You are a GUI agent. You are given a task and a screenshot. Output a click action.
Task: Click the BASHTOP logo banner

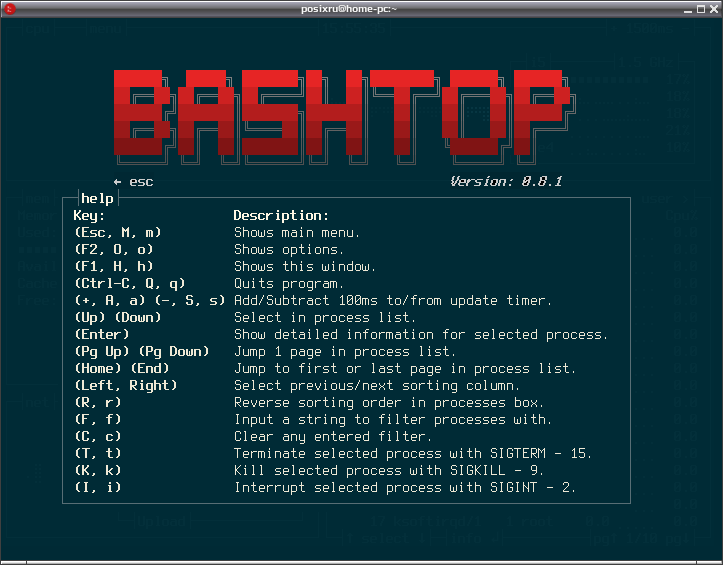[344, 117]
